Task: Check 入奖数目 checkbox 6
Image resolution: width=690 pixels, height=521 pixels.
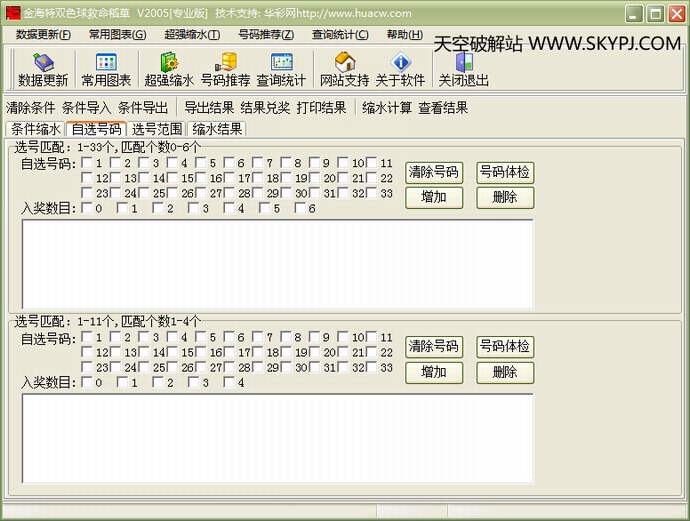Action: (x=300, y=209)
